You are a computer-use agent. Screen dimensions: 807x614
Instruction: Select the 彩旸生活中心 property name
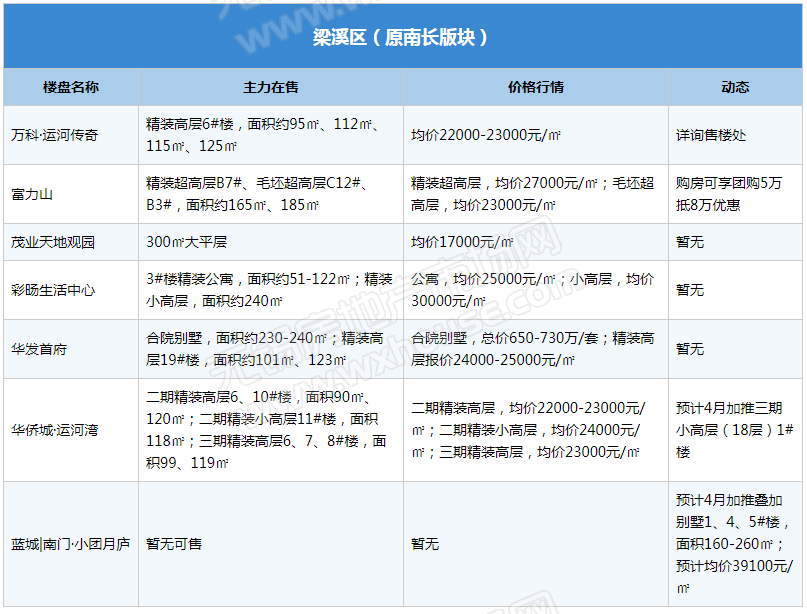53,290
